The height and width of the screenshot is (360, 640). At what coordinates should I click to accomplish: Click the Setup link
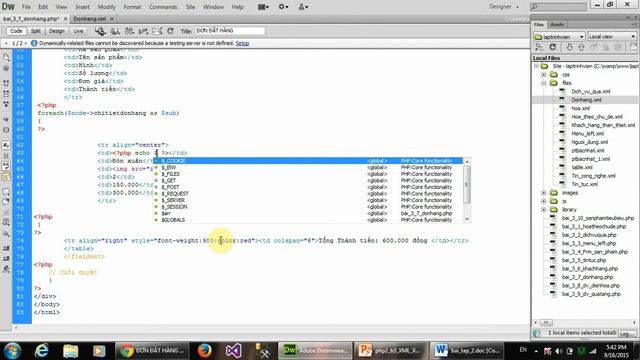click(242, 43)
